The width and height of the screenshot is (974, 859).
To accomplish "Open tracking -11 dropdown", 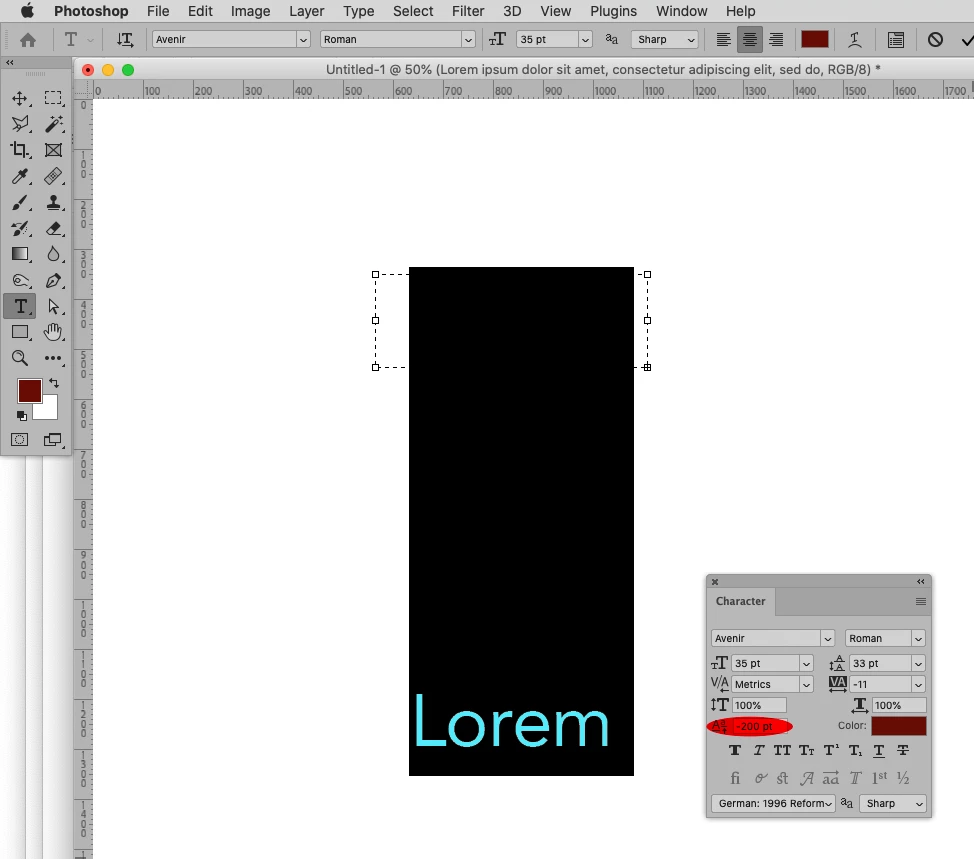I will point(918,684).
